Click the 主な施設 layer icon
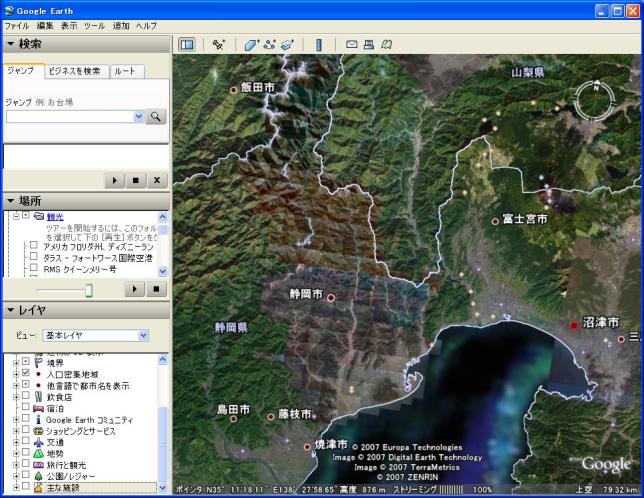 click(x=38, y=487)
